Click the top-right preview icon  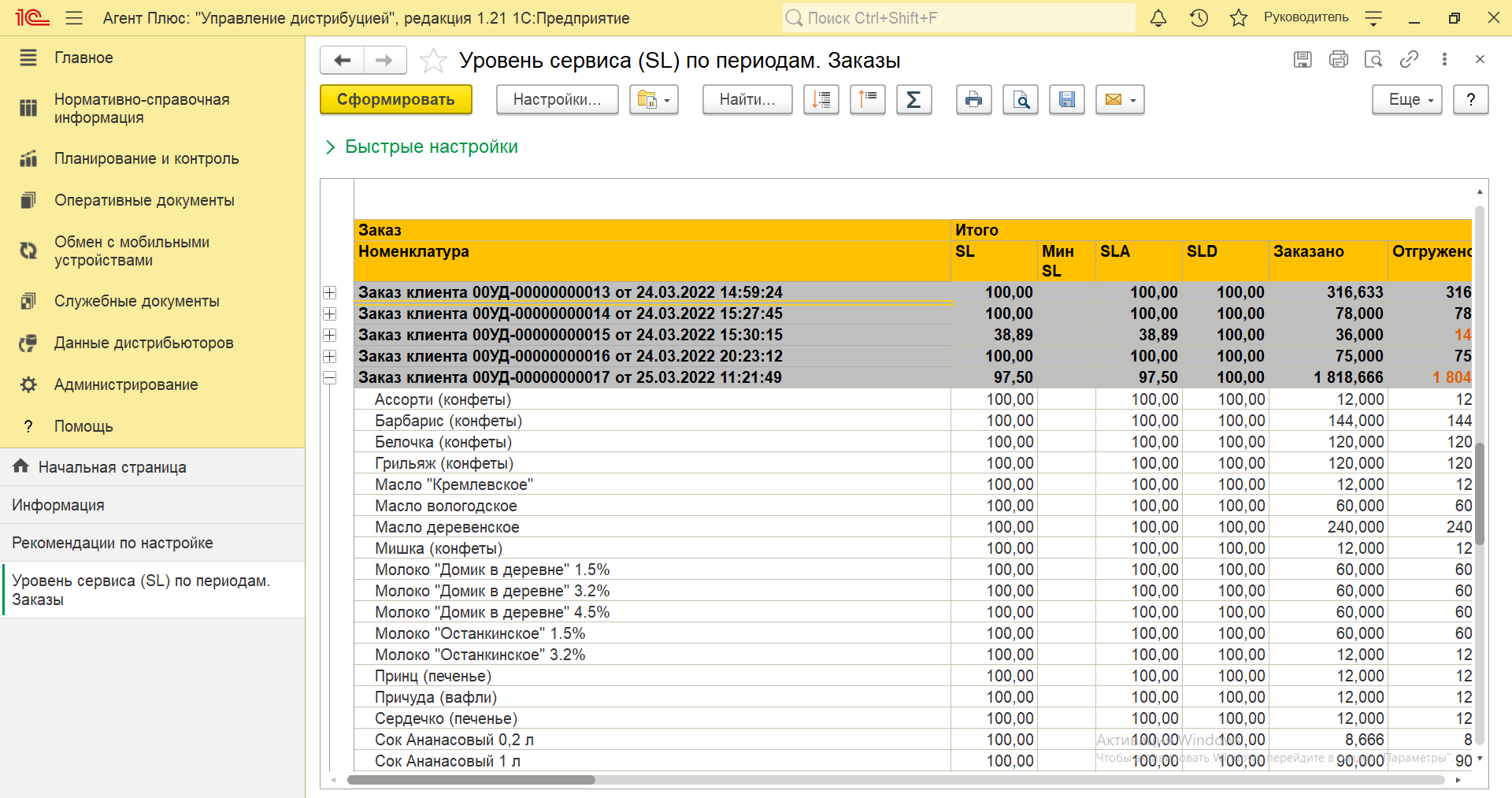1373,59
